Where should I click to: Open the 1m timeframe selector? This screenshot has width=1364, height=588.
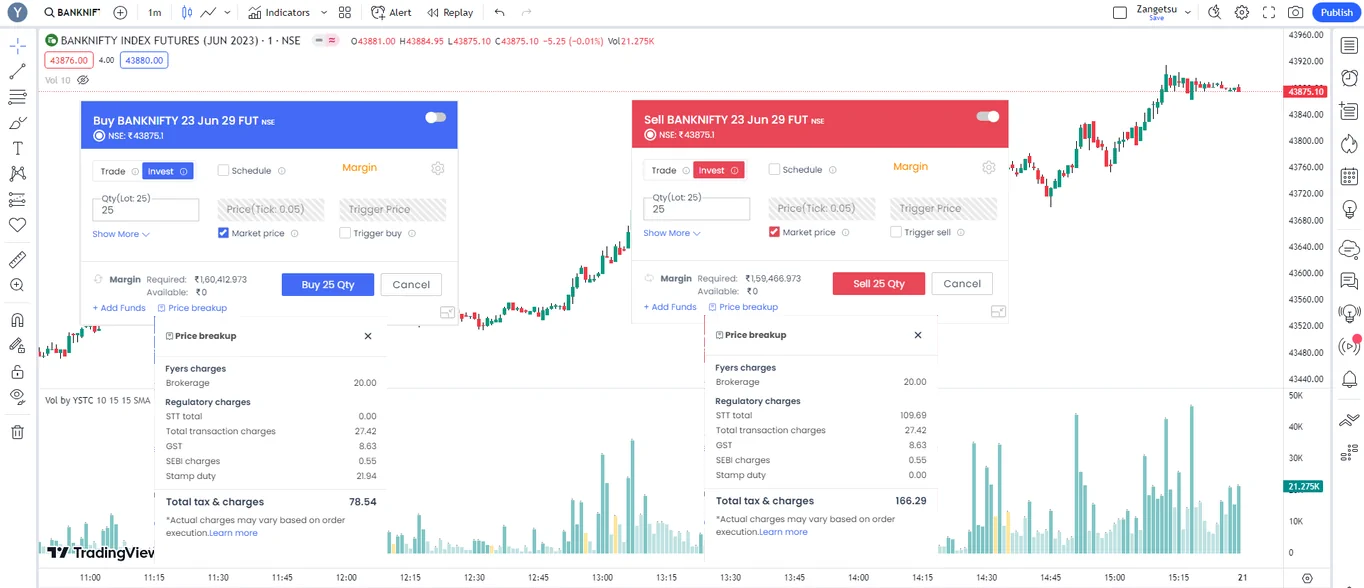[154, 12]
